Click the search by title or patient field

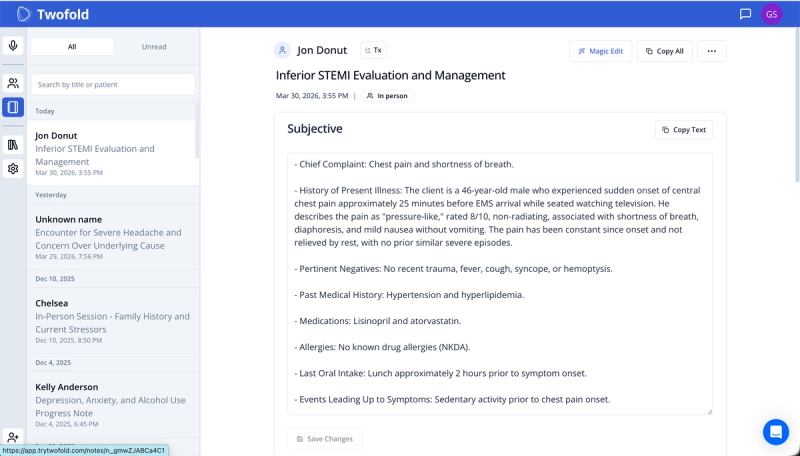pos(113,85)
